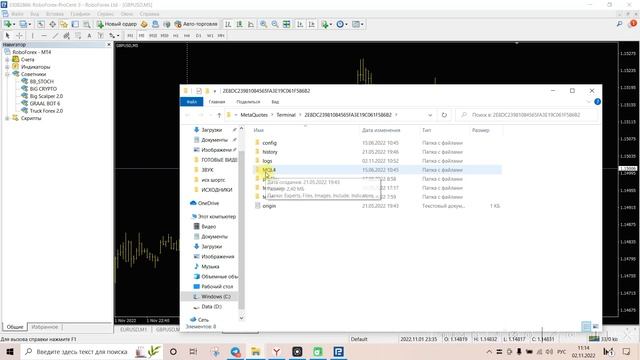Click the line chart type icon
The height and width of the screenshot is (360, 640).
point(251,24)
